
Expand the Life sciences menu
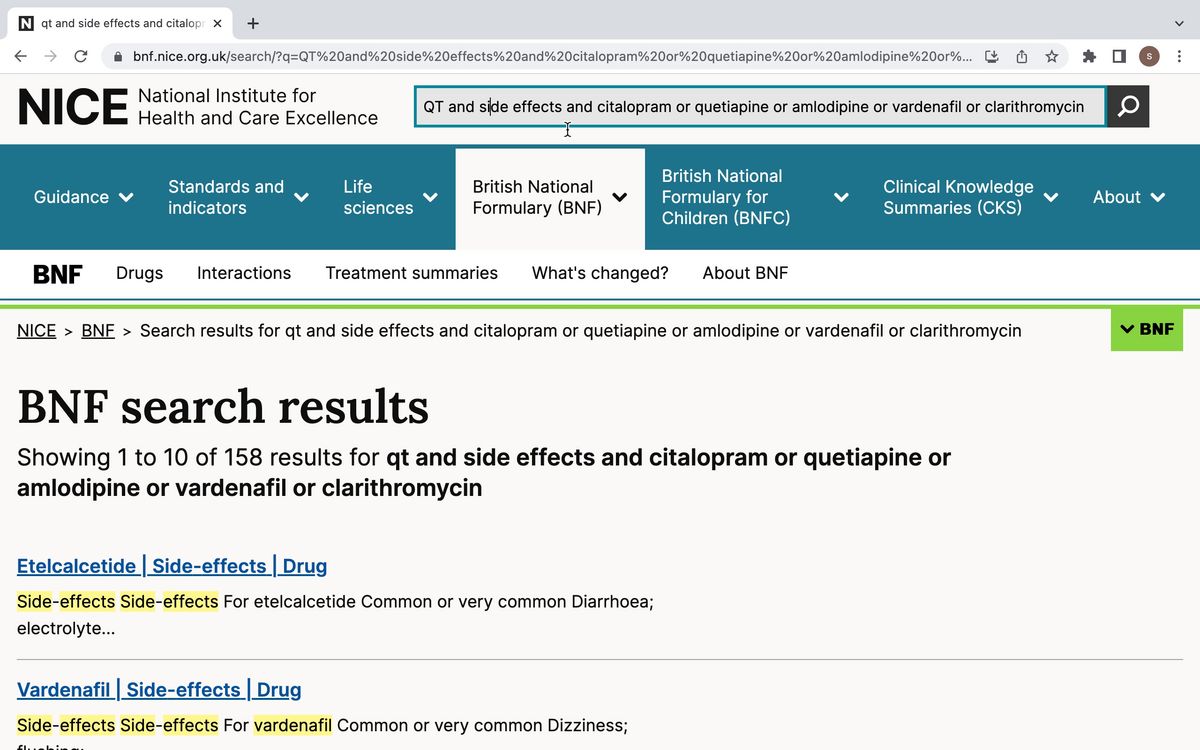391,197
